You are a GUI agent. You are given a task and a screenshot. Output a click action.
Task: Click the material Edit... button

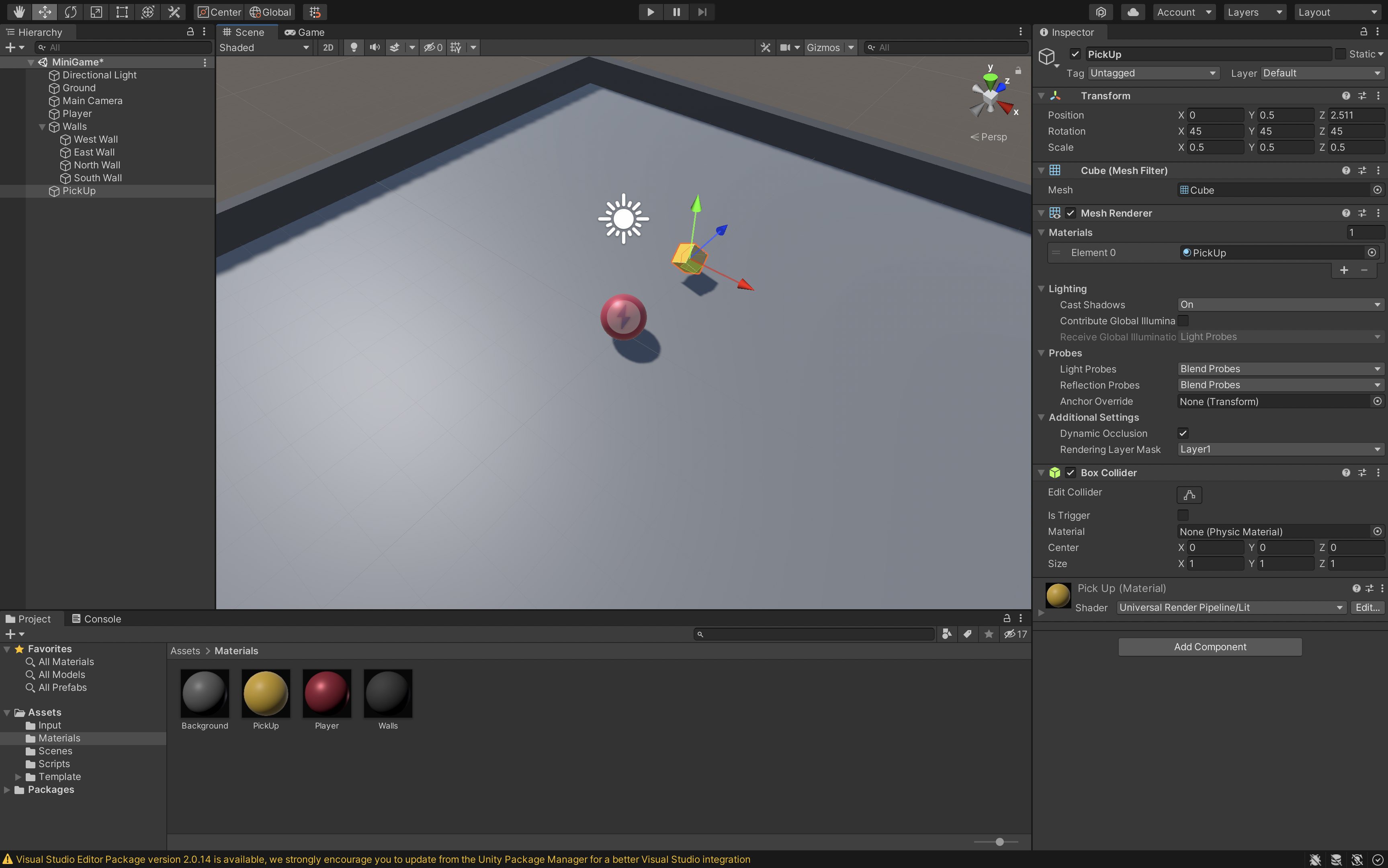pyautogui.click(x=1367, y=607)
